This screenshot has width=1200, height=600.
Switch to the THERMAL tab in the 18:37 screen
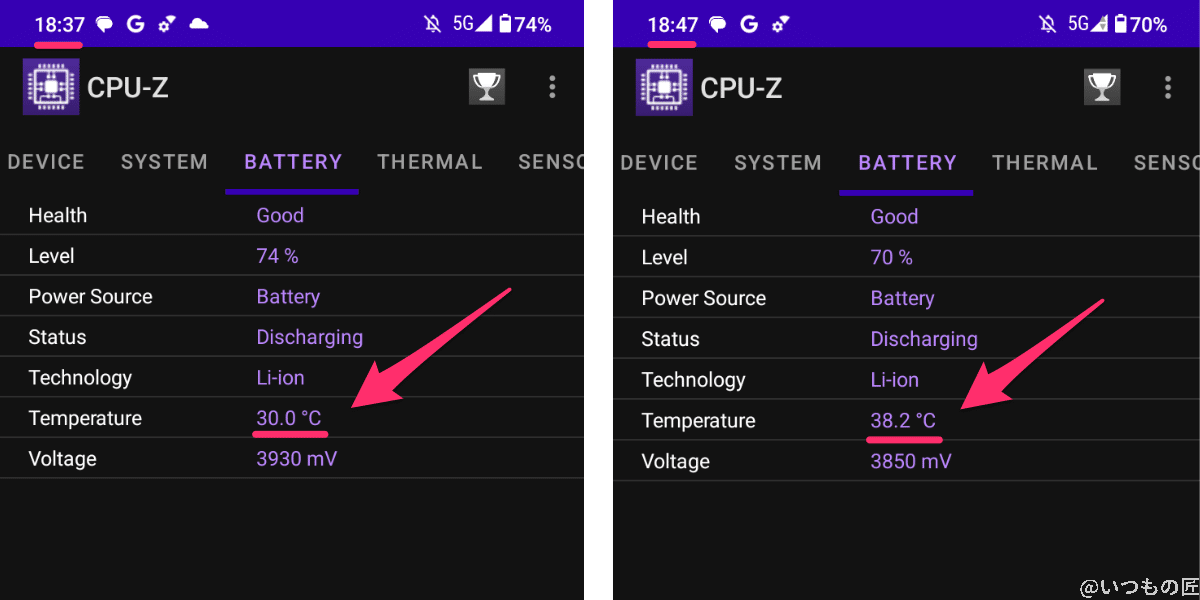pos(430,162)
